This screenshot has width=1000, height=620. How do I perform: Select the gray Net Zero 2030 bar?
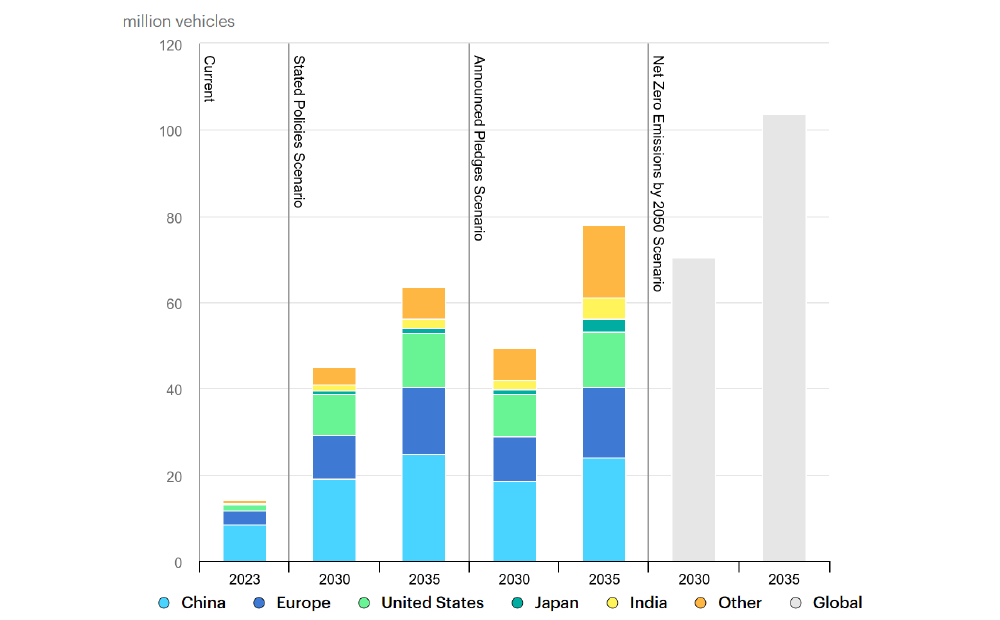coord(693,410)
